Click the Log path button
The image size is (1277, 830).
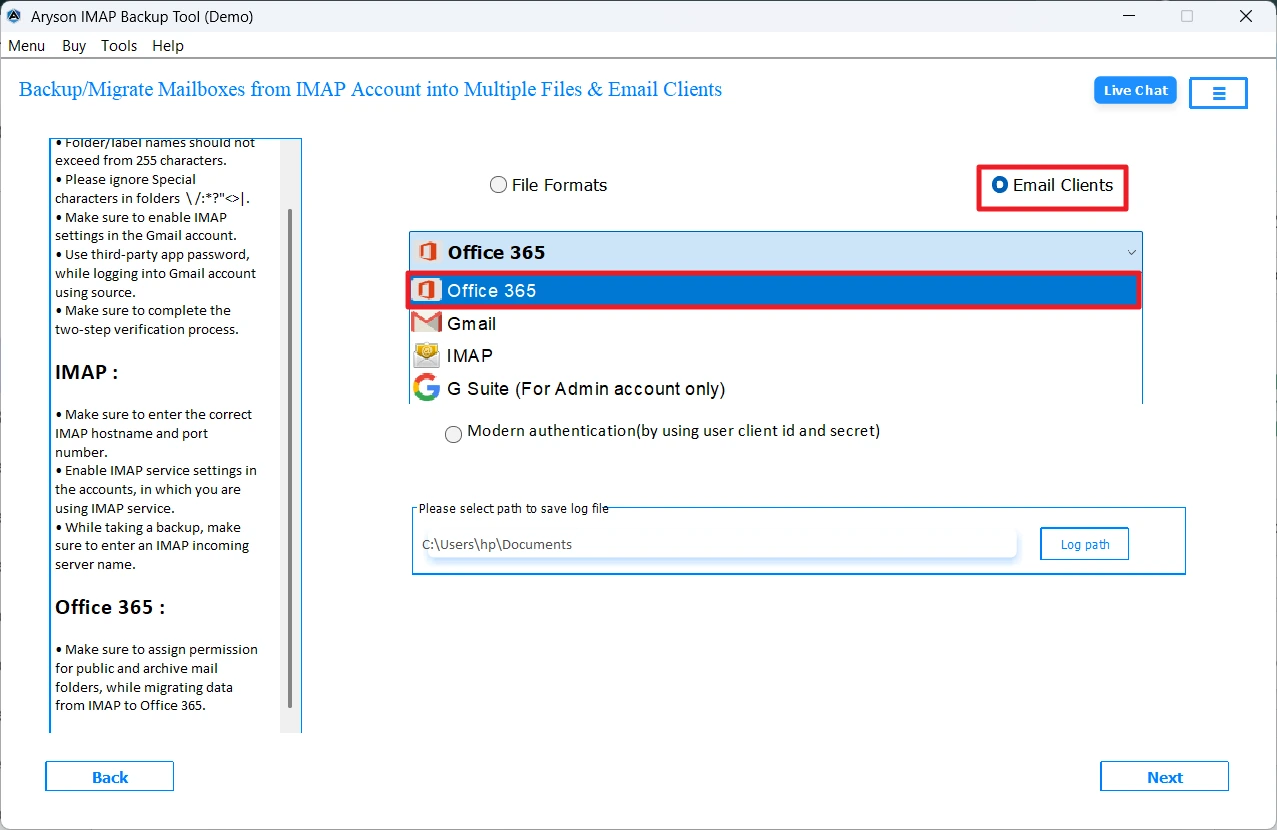pyautogui.click(x=1085, y=544)
